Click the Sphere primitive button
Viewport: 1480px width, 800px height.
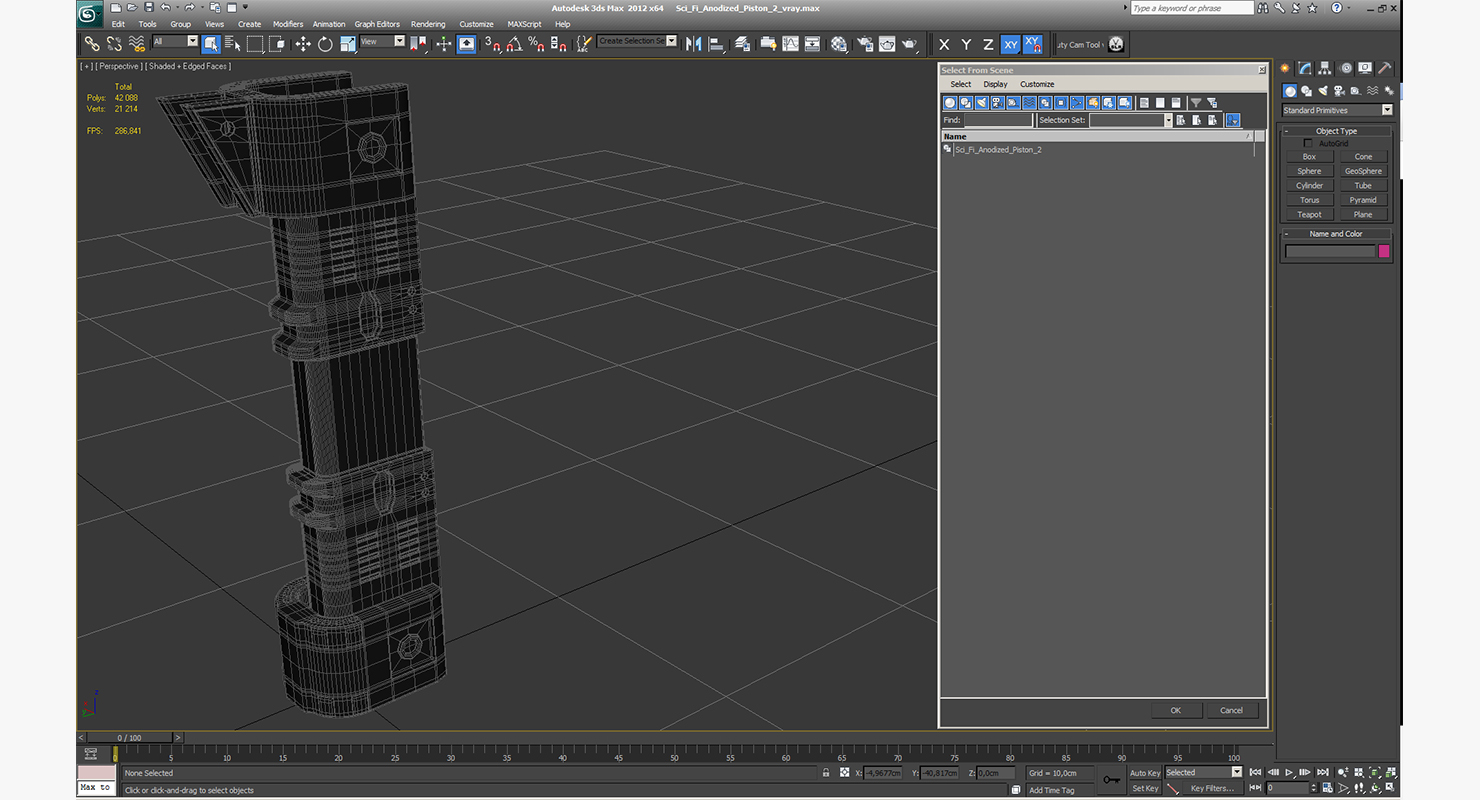pos(1309,171)
